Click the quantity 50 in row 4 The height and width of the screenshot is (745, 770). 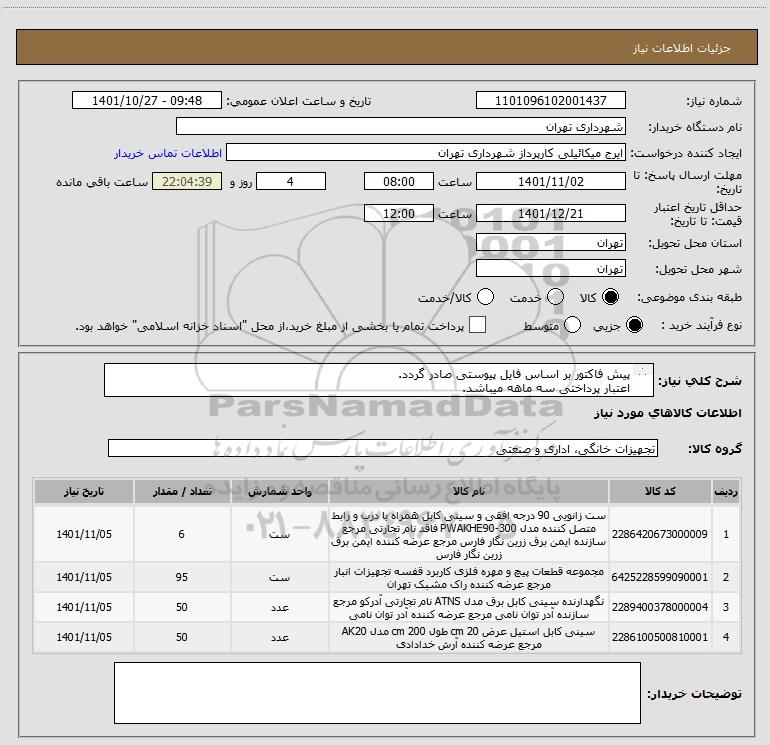(x=182, y=637)
